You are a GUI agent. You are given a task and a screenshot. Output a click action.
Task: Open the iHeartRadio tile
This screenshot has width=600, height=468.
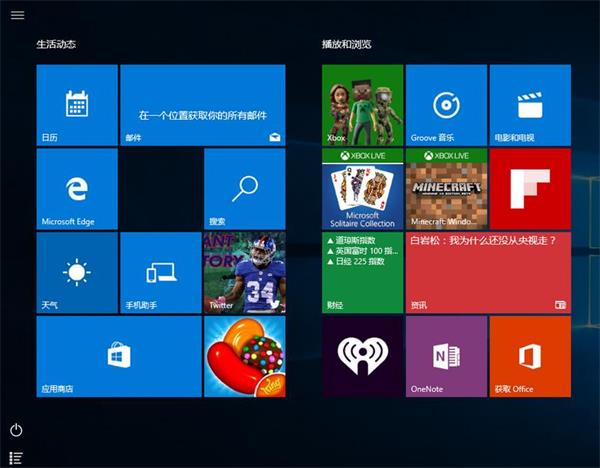[x=362, y=356]
